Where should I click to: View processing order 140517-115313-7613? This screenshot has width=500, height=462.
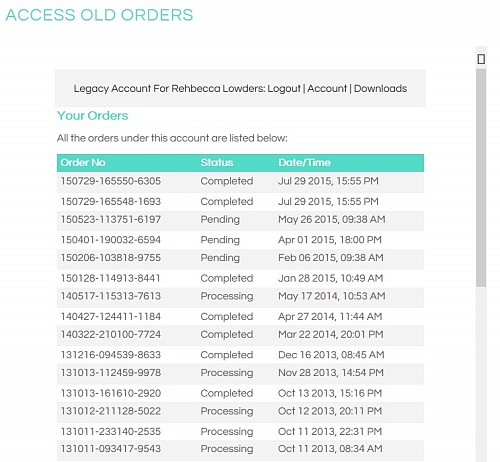(x=111, y=296)
